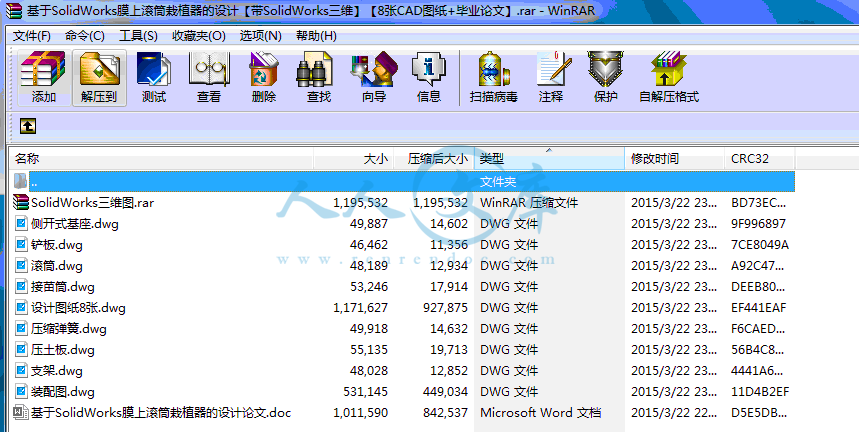Select file name 支架.dwg

(x=56, y=371)
